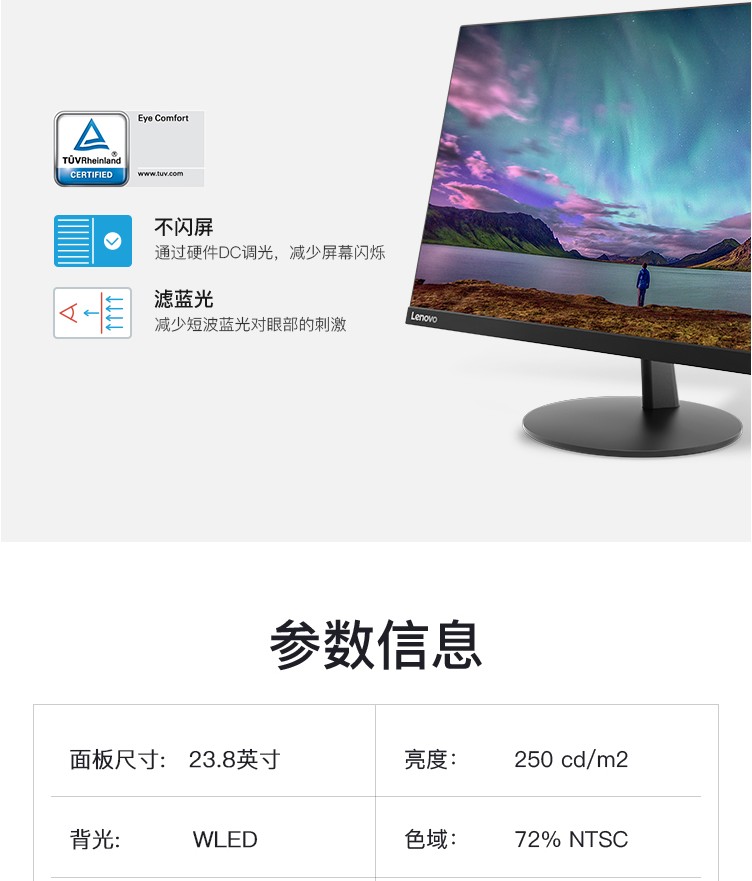The height and width of the screenshot is (881, 752).
Task: Click the 减少短波蓝光对眼部的刺激 description
Action: coord(250,325)
